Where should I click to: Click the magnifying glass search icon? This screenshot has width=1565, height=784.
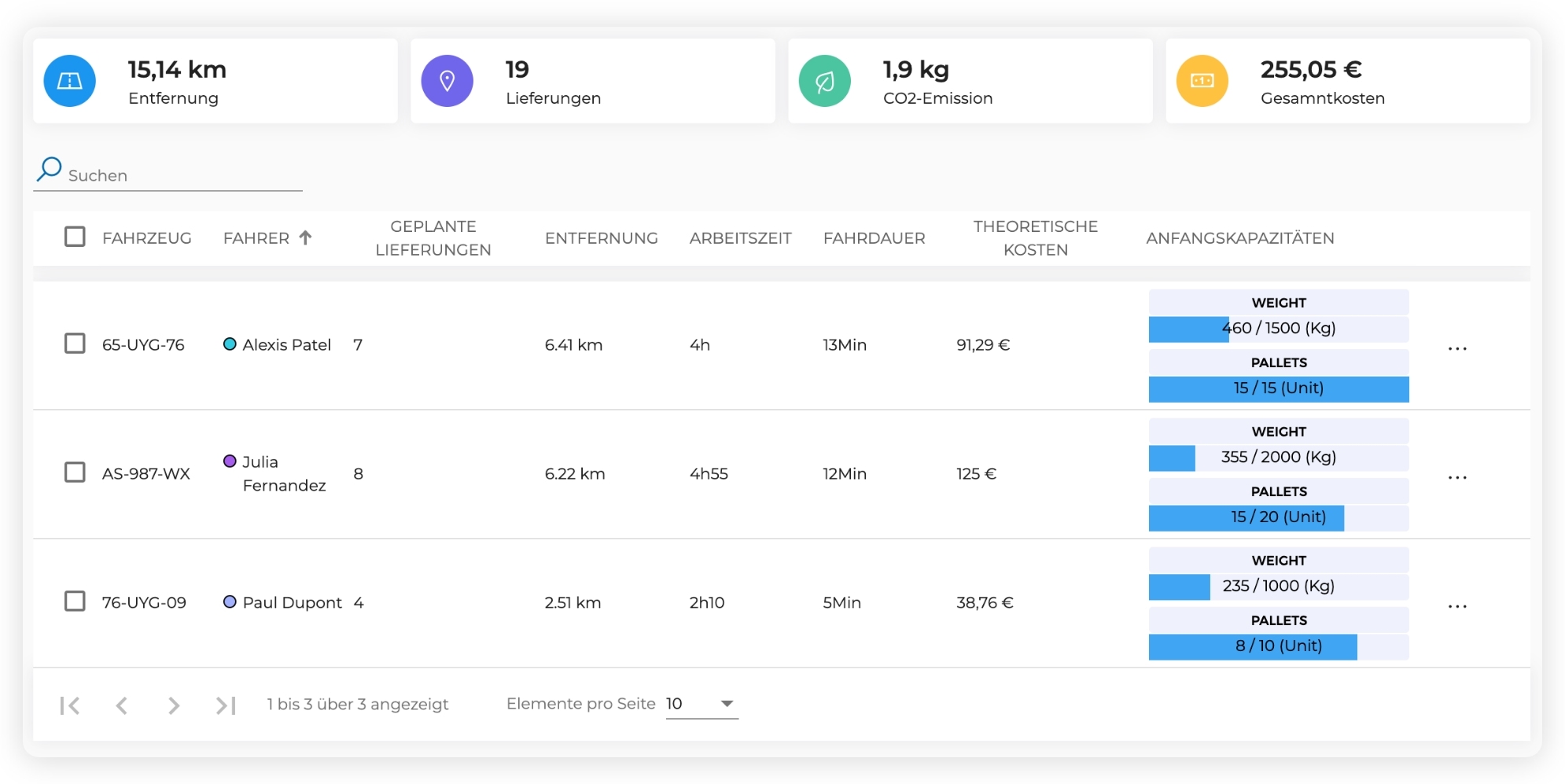point(50,169)
